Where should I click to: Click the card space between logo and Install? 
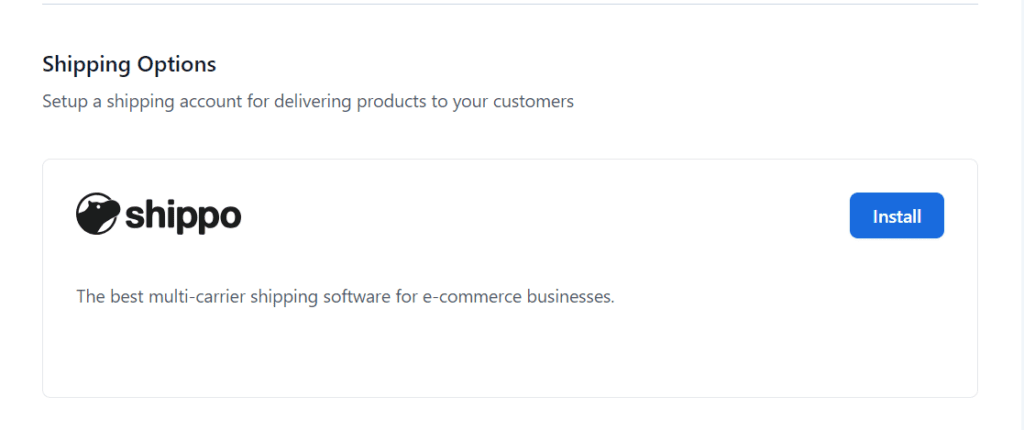pos(540,216)
